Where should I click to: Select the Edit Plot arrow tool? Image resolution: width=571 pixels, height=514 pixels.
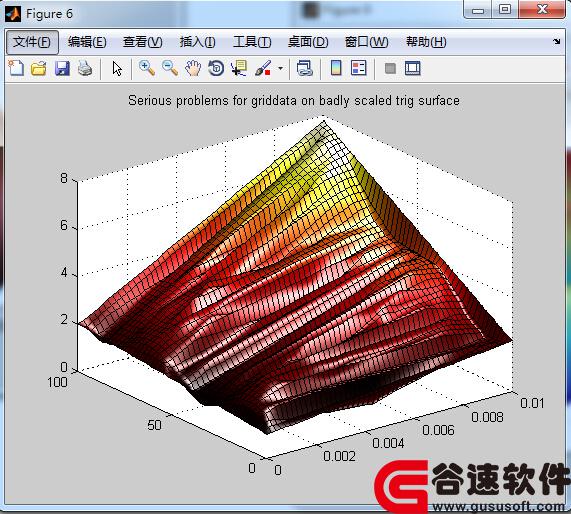click(117, 68)
